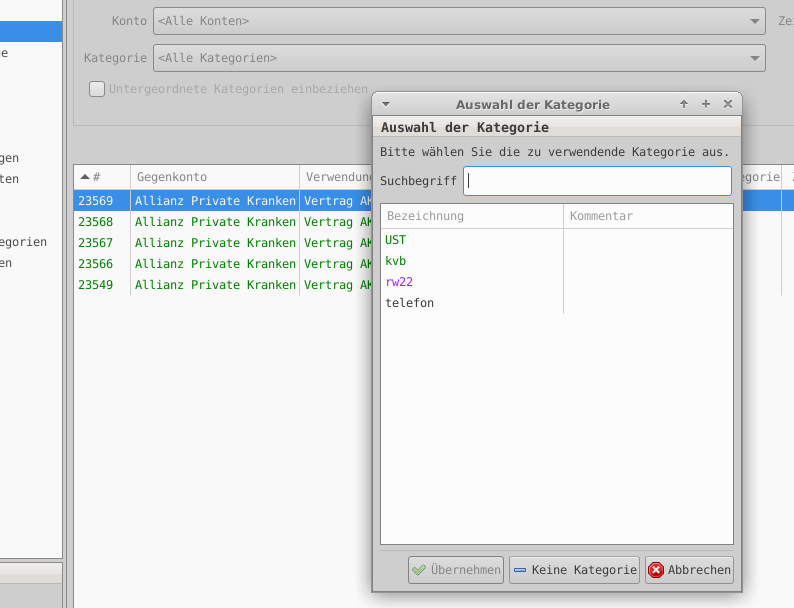794x608 pixels.
Task: Choose the rw22 category entry
Action: [x=399, y=282]
